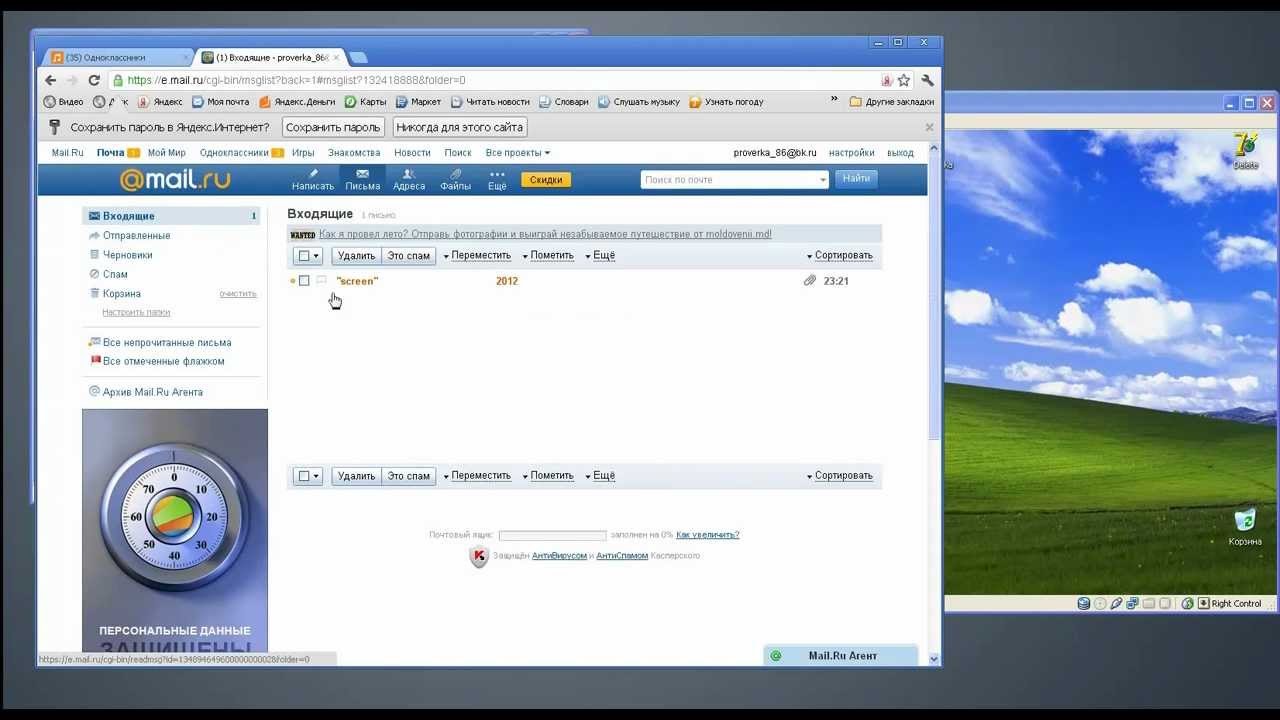Viewport: 1280px width, 720px height.
Task: Open the Читать новости bookmark
Action: pos(490,102)
